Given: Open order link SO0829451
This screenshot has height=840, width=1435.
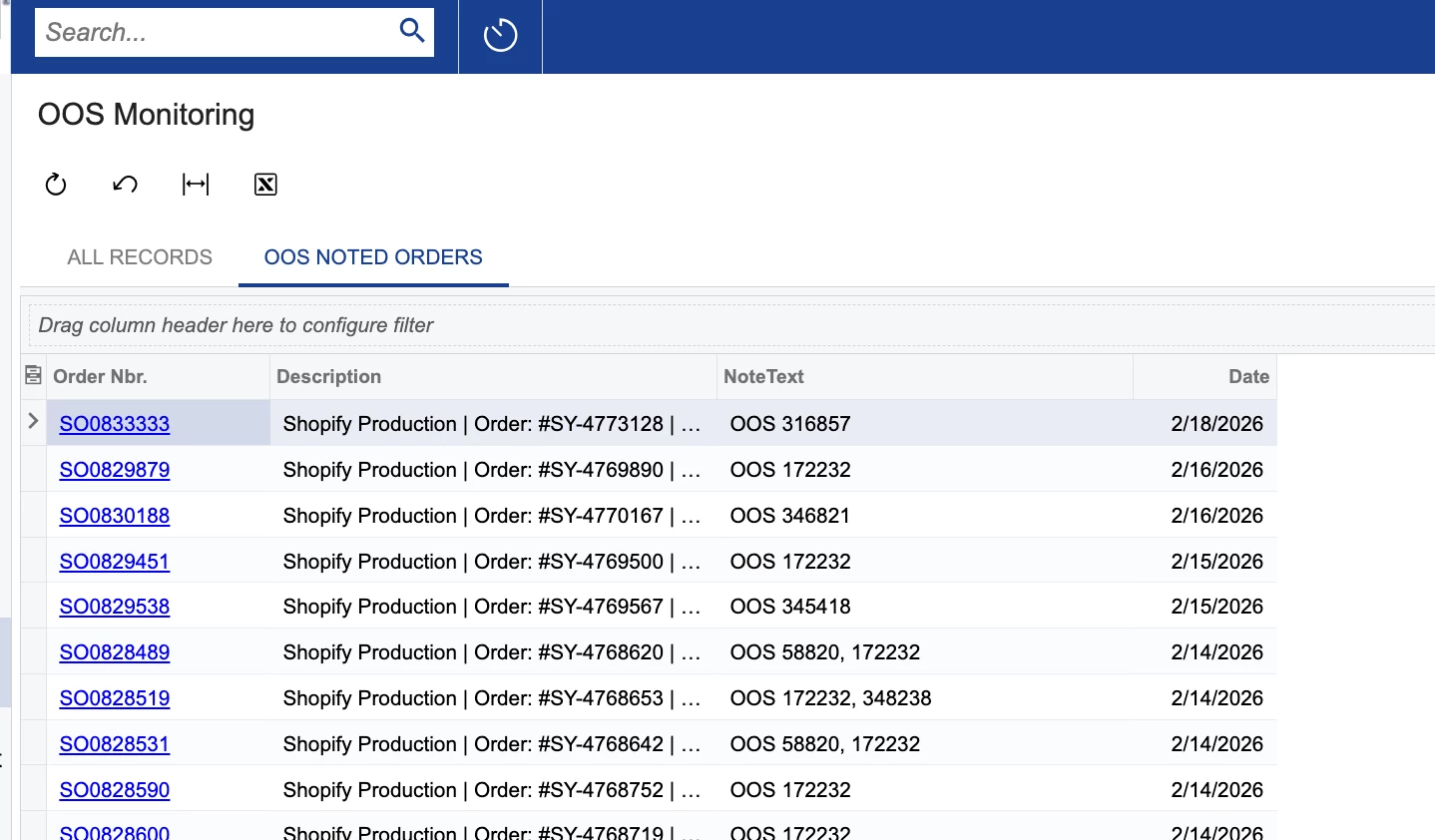Looking at the screenshot, I should (x=115, y=562).
